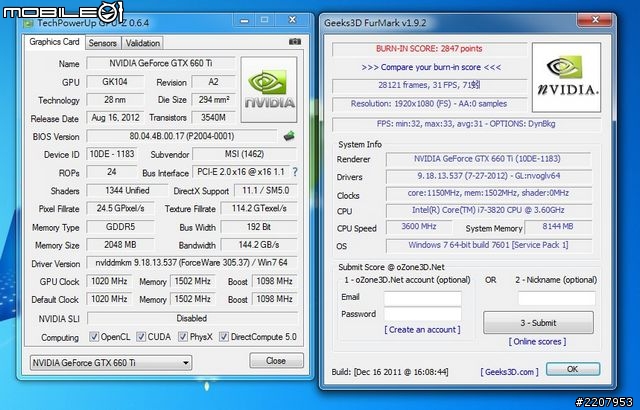The height and width of the screenshot is (410, 640).
Task: Click the Resolution 1920x1080 text in FurMark
Action: pos(429,104)
